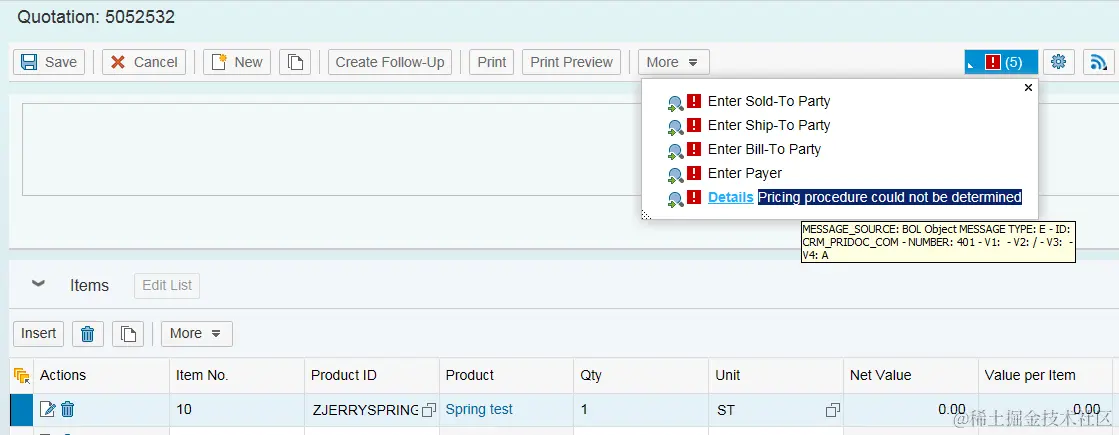Viewport: 1119px width, 435px height.
Task: Click the Print button
Action: coord(492,62)
